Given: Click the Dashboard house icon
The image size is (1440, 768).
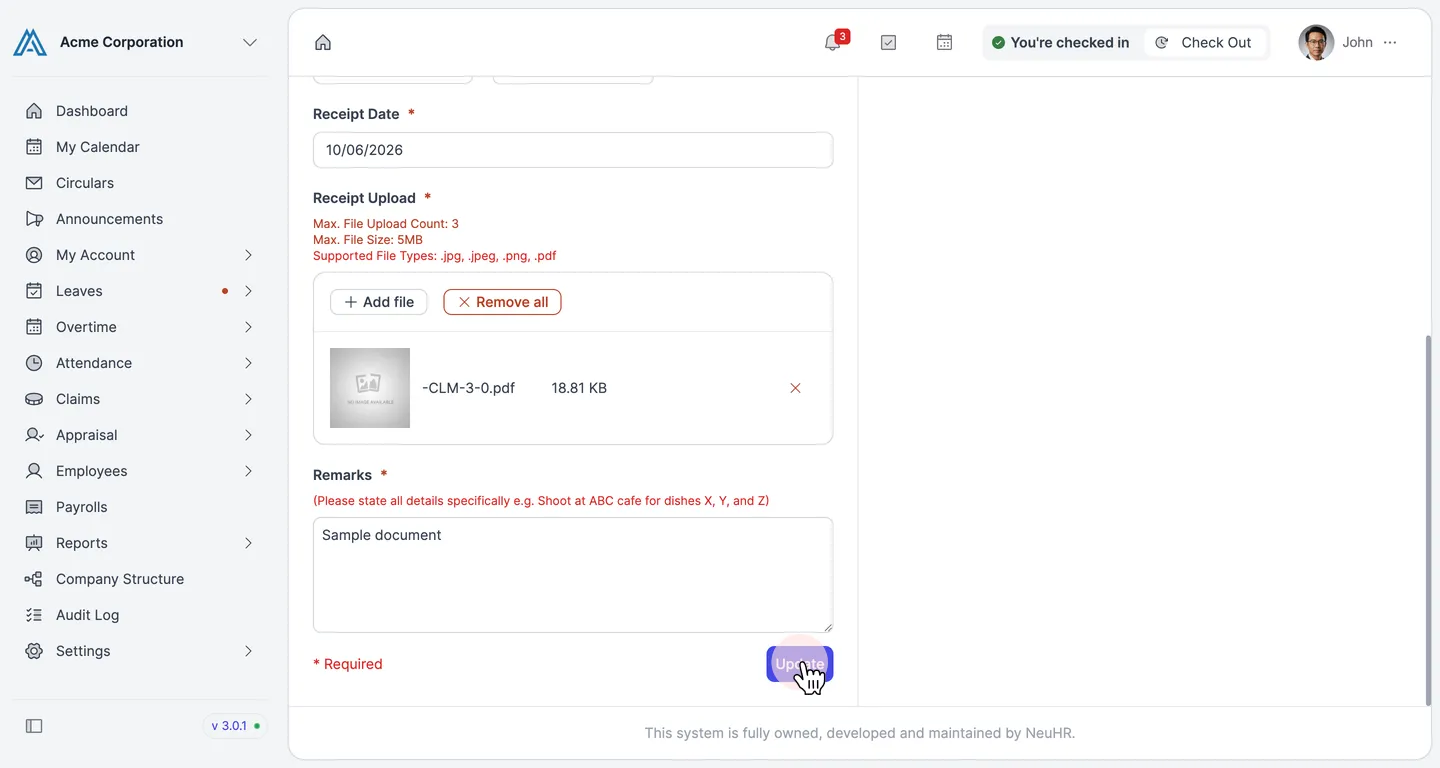Looking at the screenshot, I should coord(34,111).
